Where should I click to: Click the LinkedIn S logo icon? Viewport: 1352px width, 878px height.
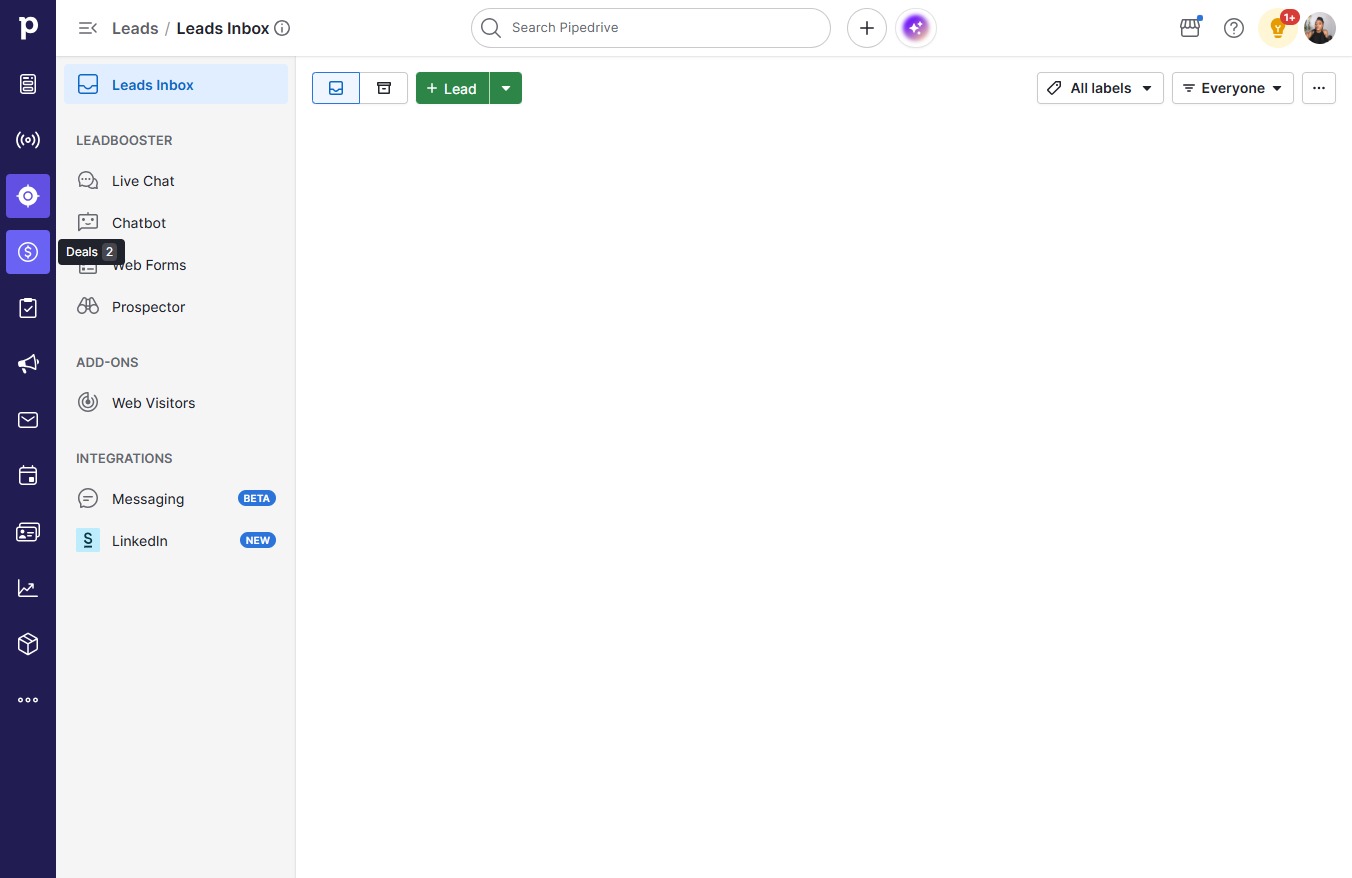[88, 541]
